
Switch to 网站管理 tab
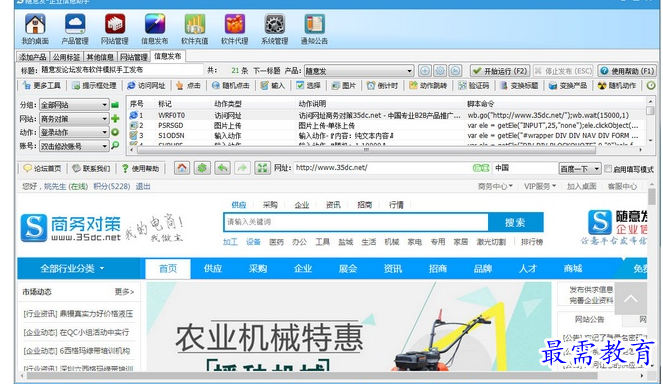[x=133, y=57]
